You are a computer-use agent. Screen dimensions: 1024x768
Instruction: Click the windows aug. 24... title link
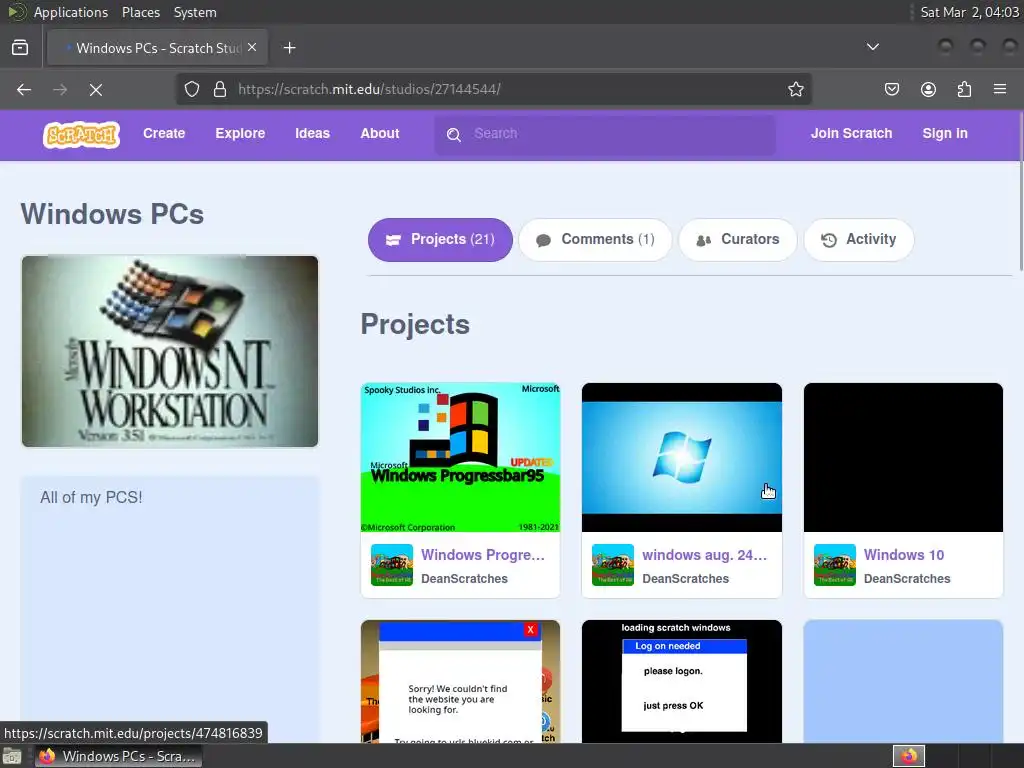coord(705,555)
